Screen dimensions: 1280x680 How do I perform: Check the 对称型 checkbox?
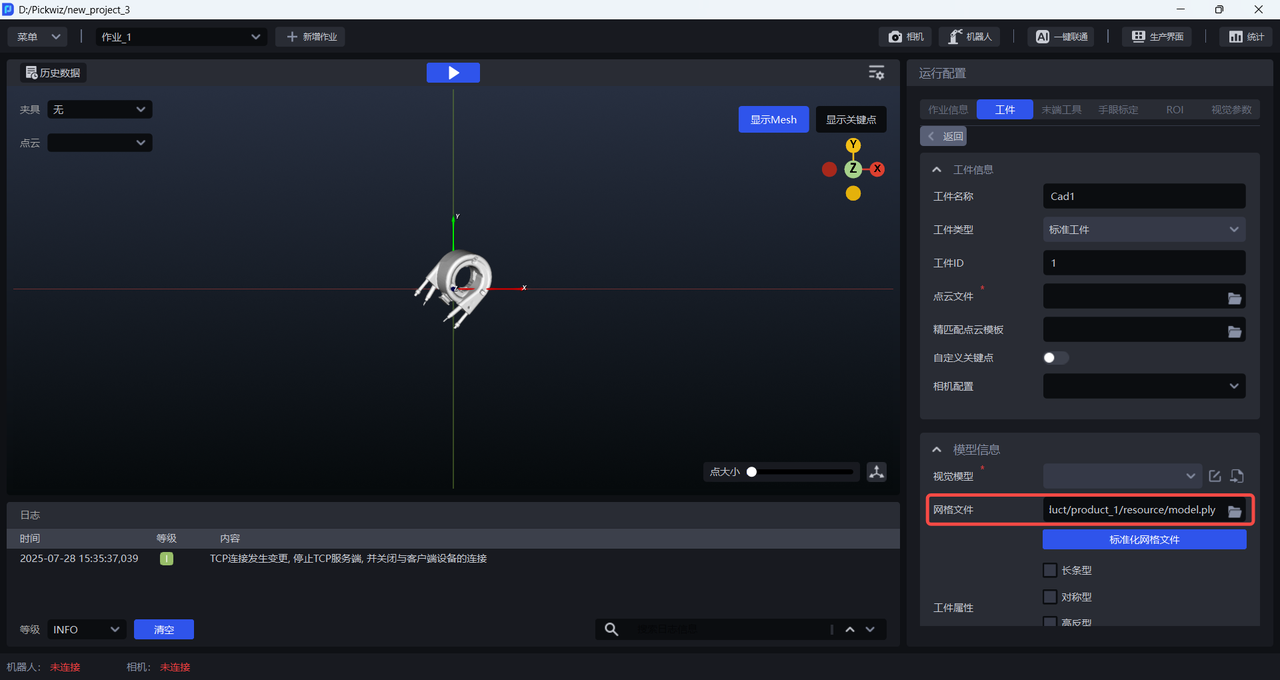(1050, 597)
